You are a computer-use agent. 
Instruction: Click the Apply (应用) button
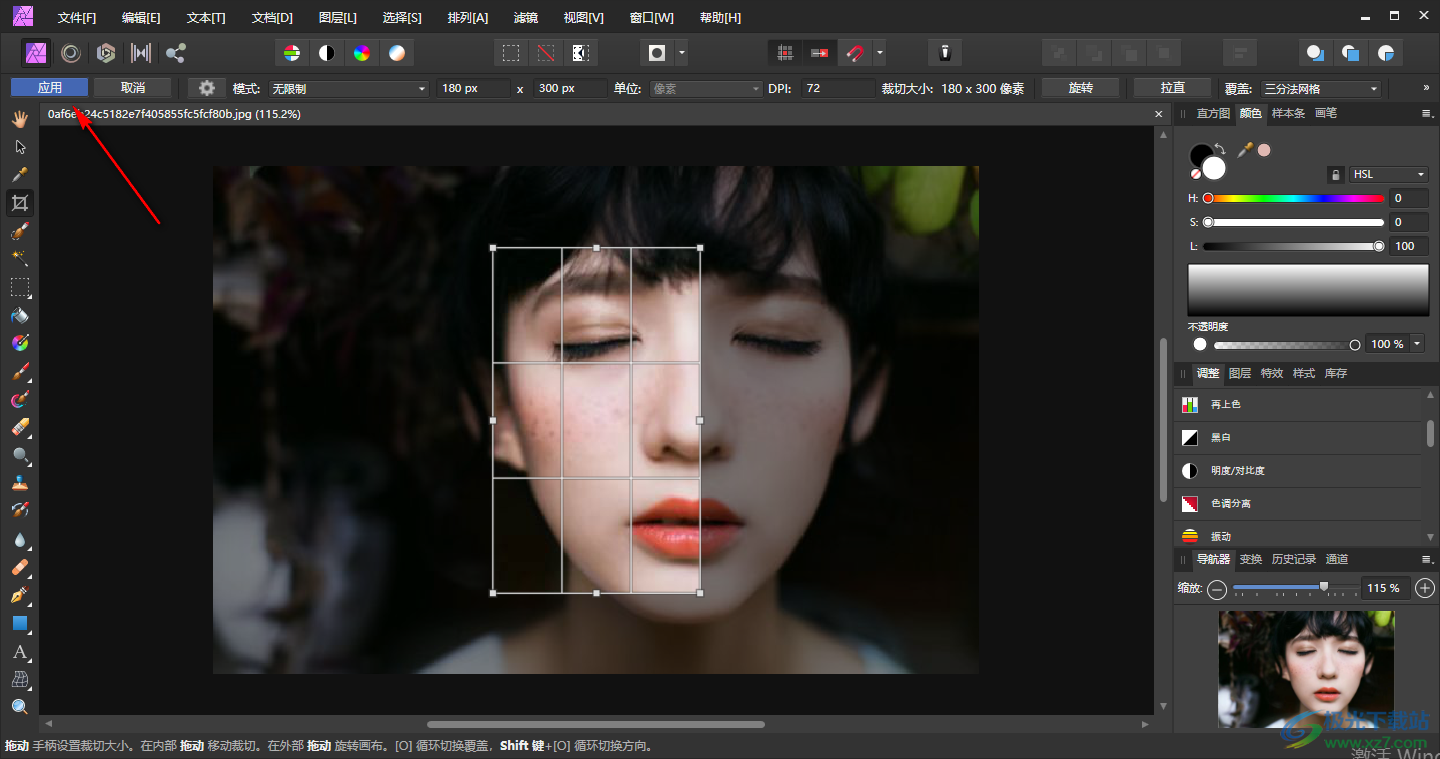pyautogui.click(x=50, y=88)
